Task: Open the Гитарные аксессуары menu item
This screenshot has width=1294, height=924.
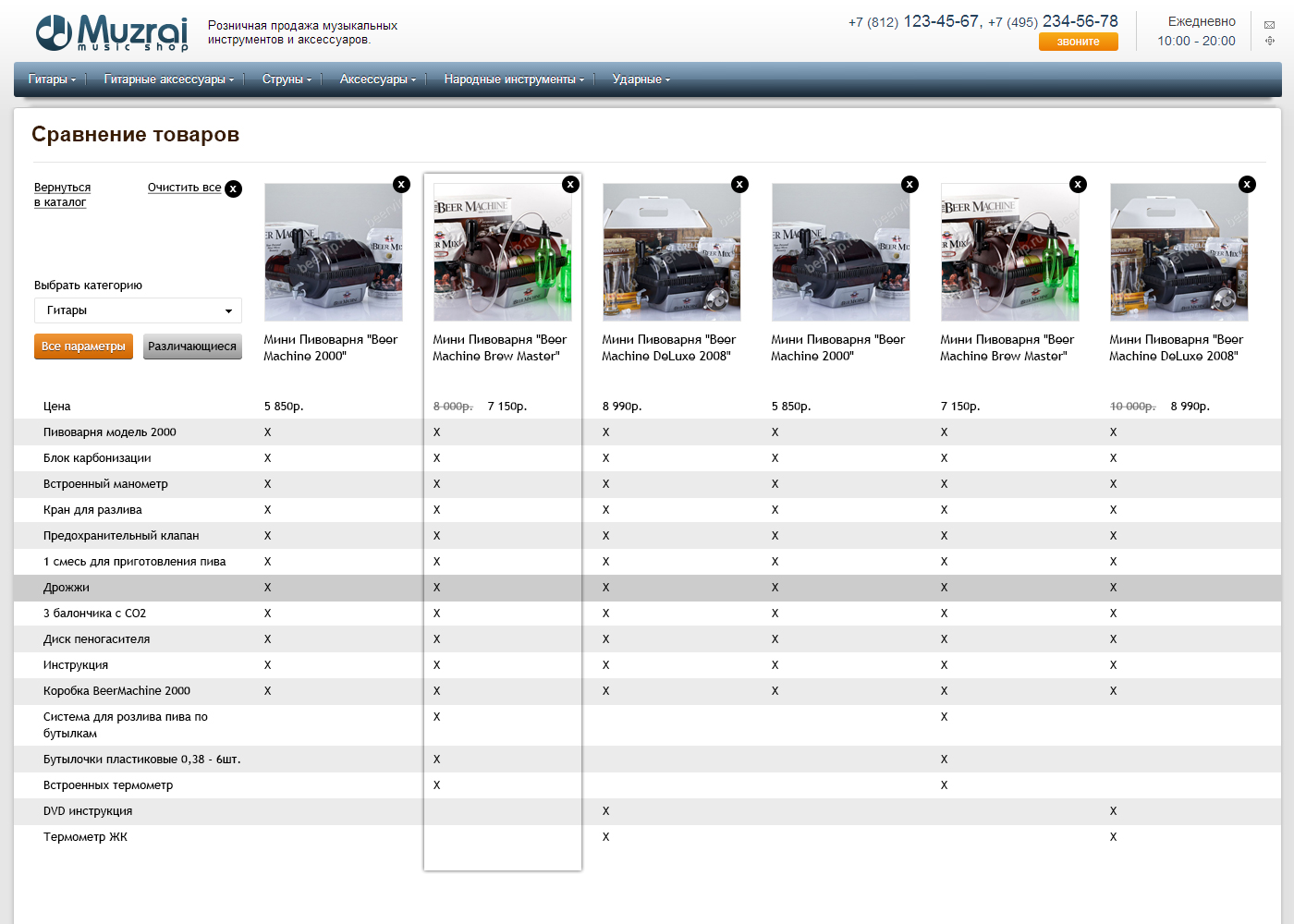Action: [x=168, y=79]
